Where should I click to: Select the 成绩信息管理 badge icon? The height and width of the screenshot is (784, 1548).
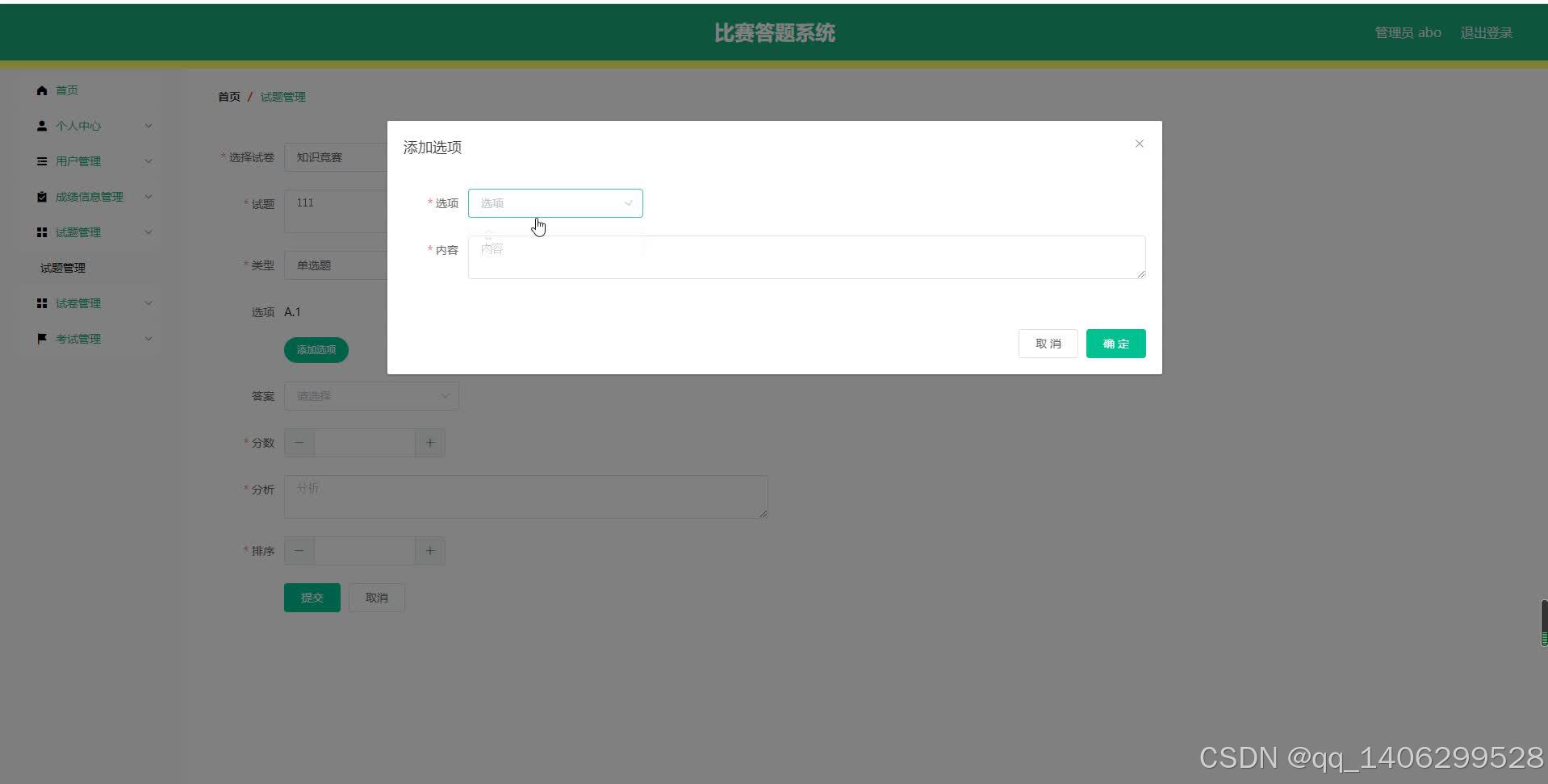tap(41, 196)
